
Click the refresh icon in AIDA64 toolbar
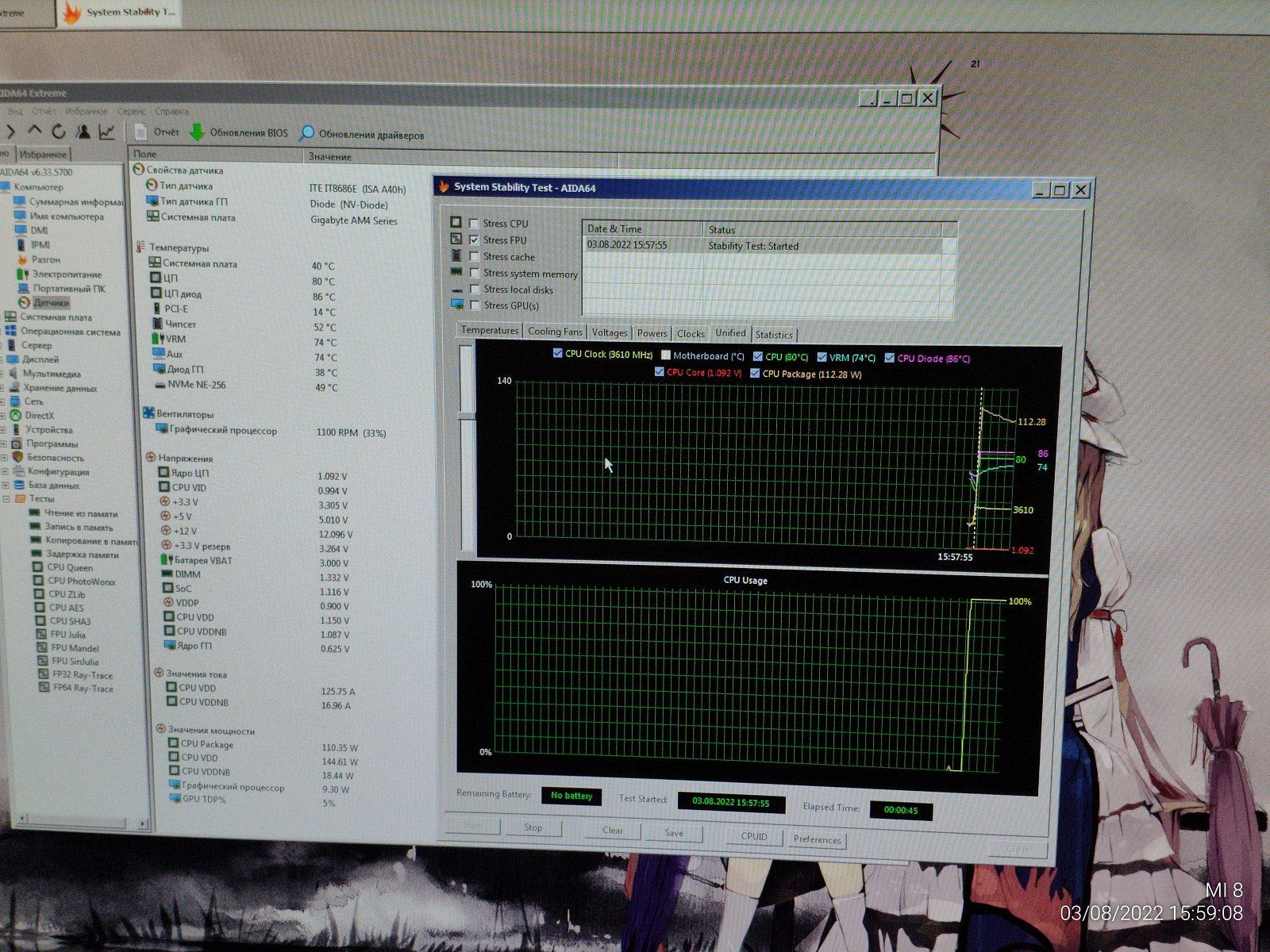pos(59,131)
